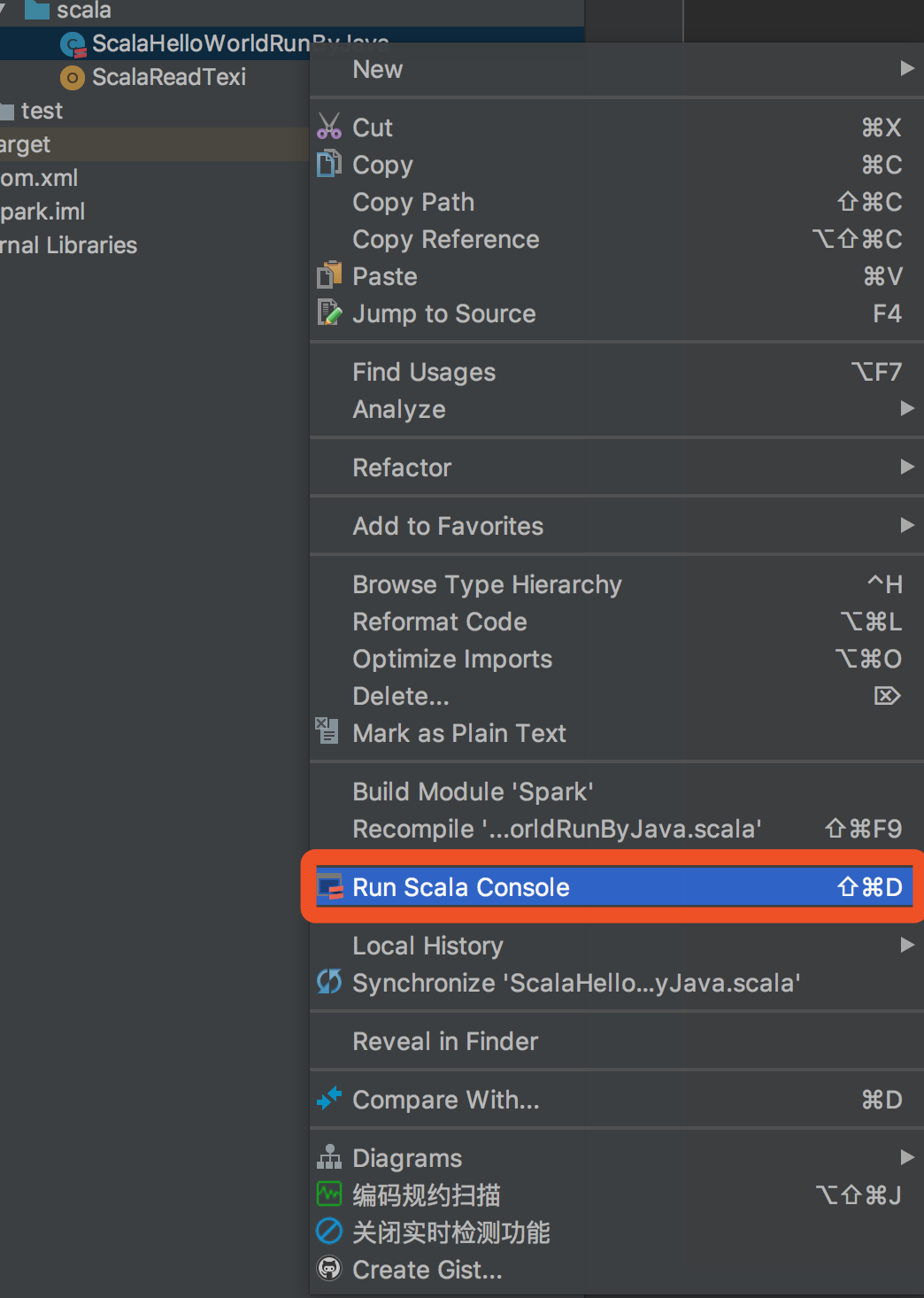The height and width of the screenshot is (1298, 924).
Task: Click the Jump to Source pencil icon
Action: click(329, 313)
